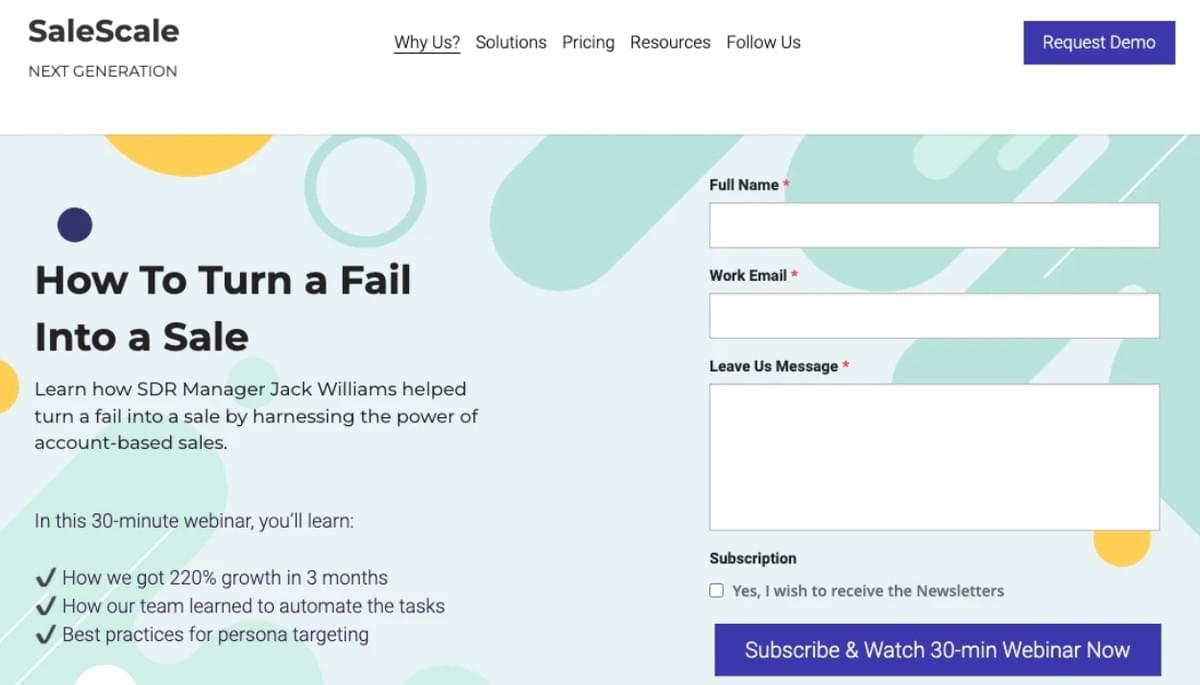Click the Leave Us Message text area

click(x=934, y=456)
